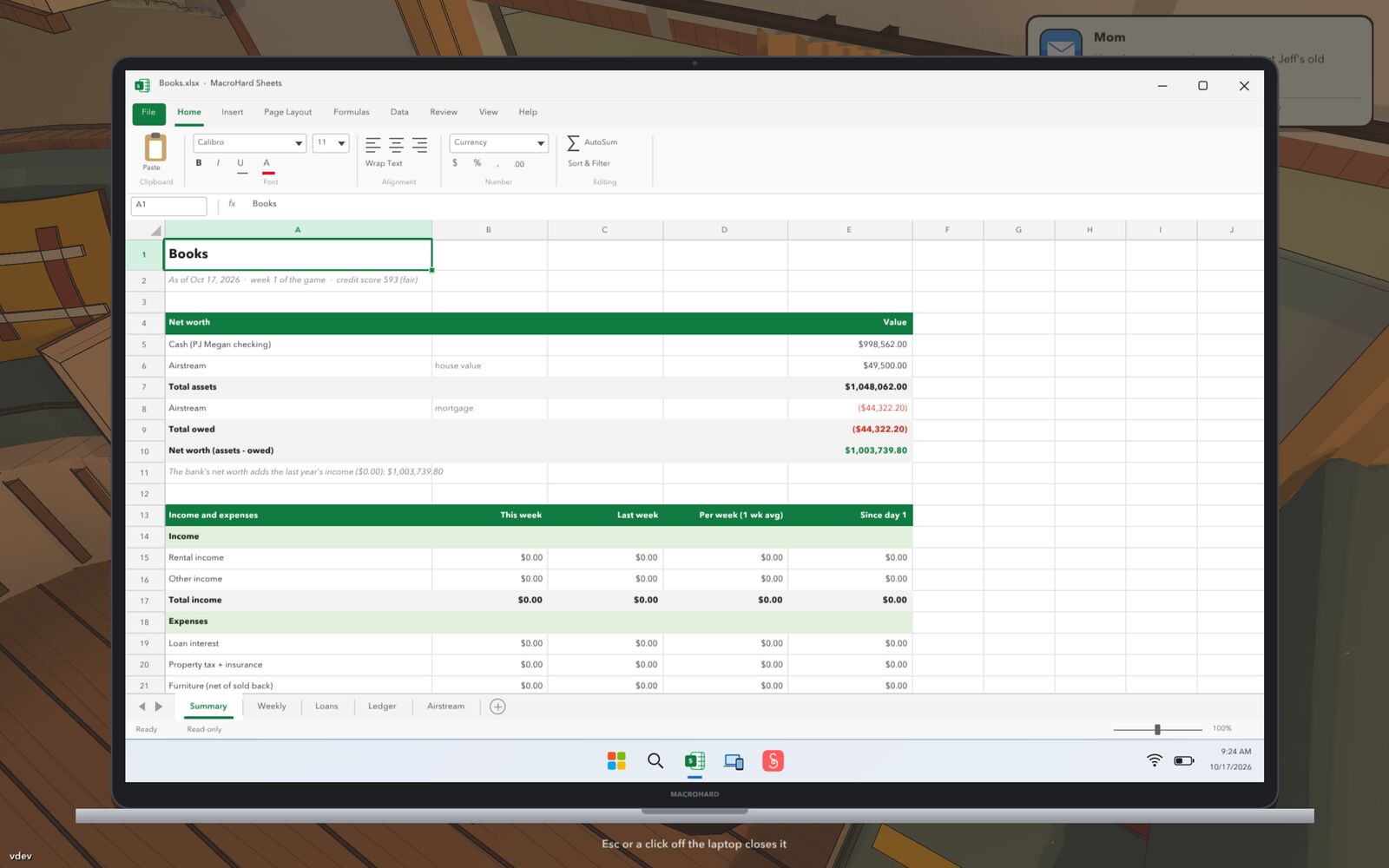Toggle Wrap Text

(x=384, y=163)
